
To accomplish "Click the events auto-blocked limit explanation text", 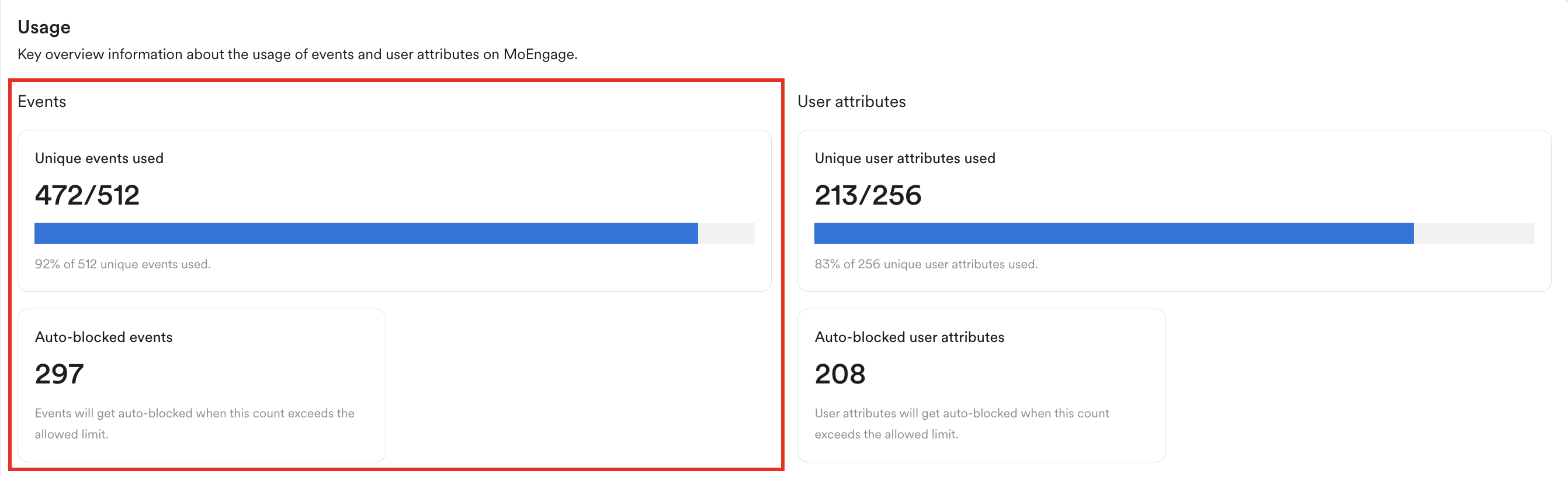I will pos(194,423).
